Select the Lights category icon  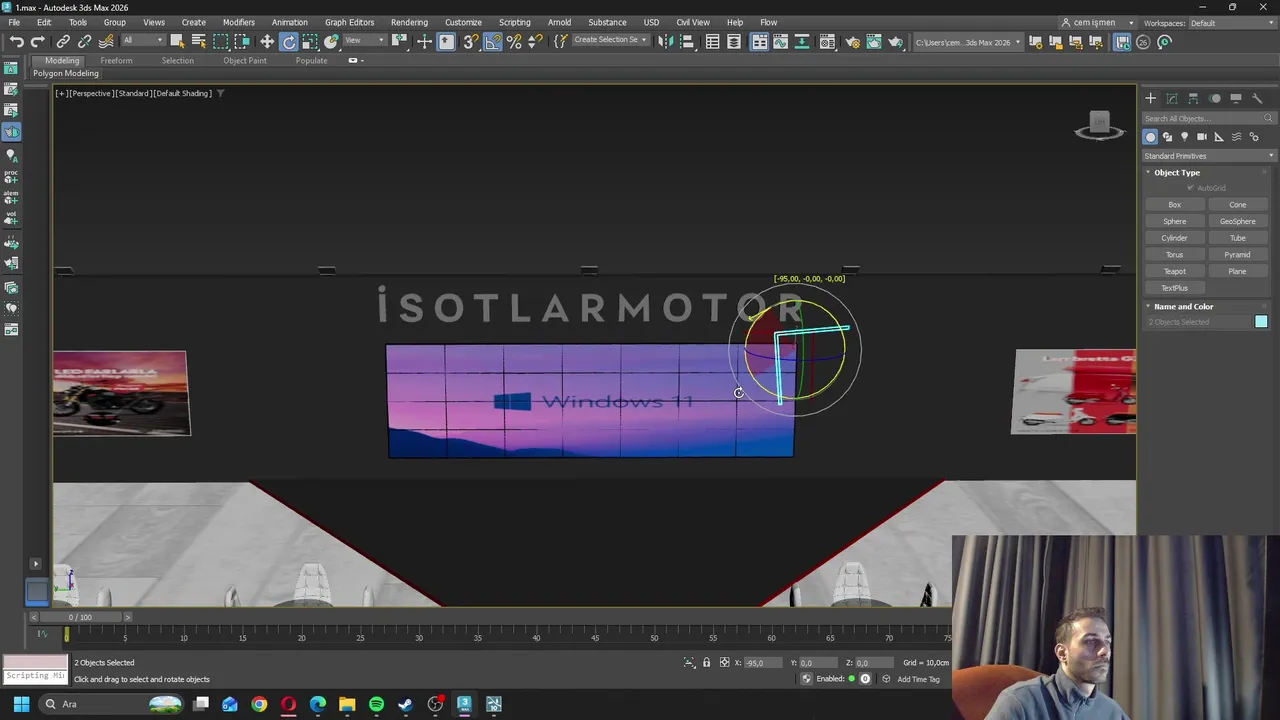(x=1185, y=137)
